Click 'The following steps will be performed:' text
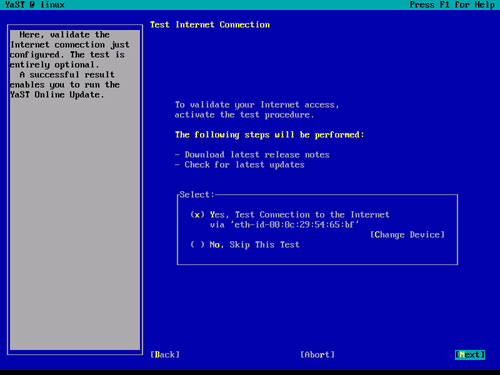500x375 pixels. pyautogui.click(x=269, y=135)
